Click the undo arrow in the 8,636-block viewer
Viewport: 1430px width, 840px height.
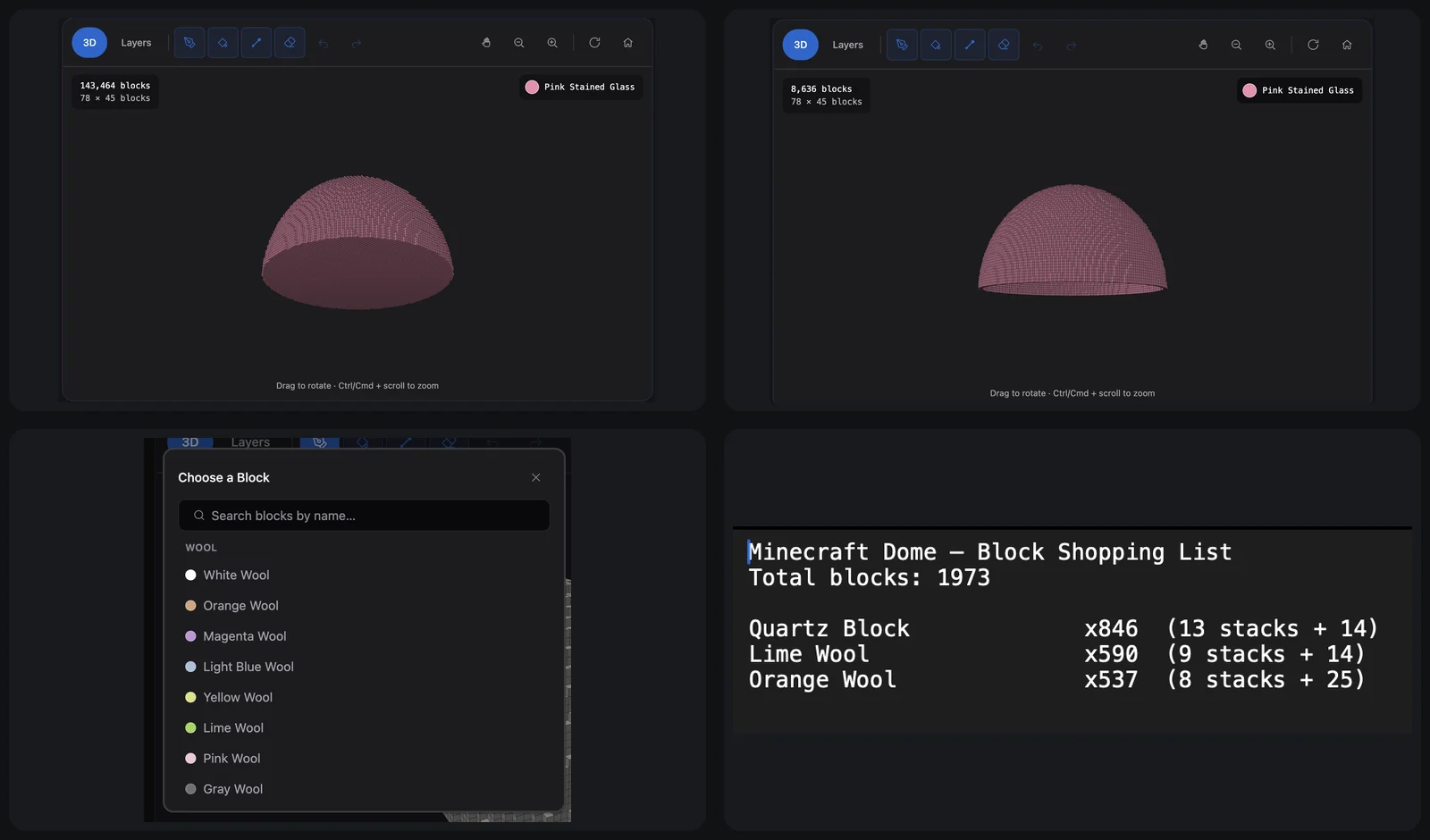coord(1038,45)
